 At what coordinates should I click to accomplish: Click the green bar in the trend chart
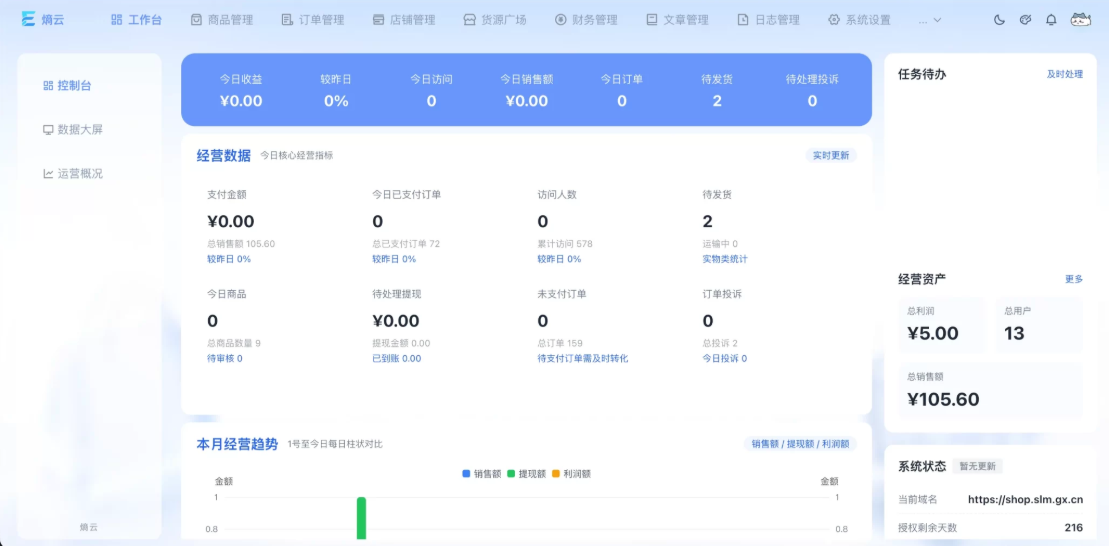point(361,518)
